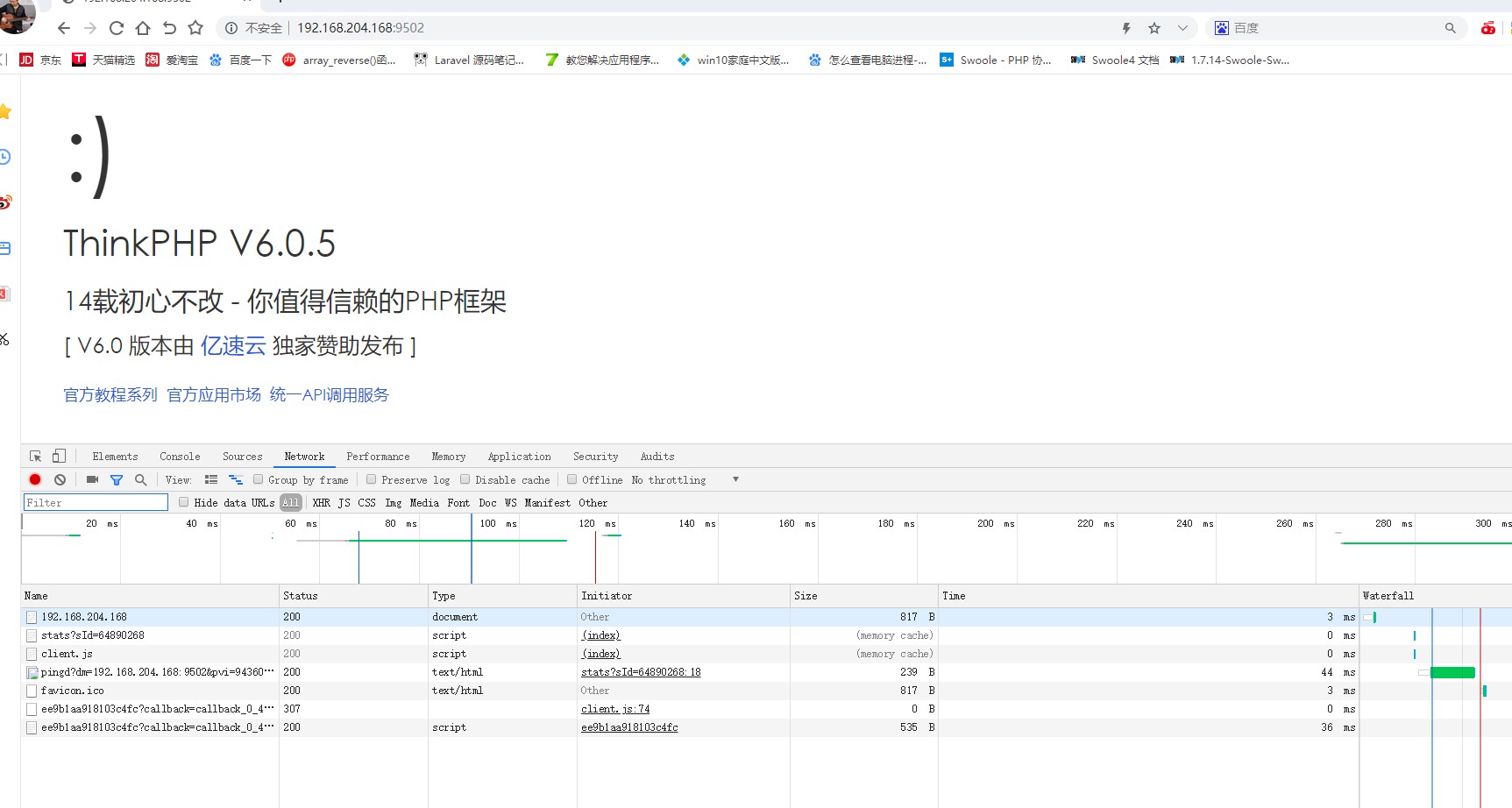Open the 统一API调用服务 link
Image resolution: width=1512 pixels, height=808 pixels.
(330, 394)
